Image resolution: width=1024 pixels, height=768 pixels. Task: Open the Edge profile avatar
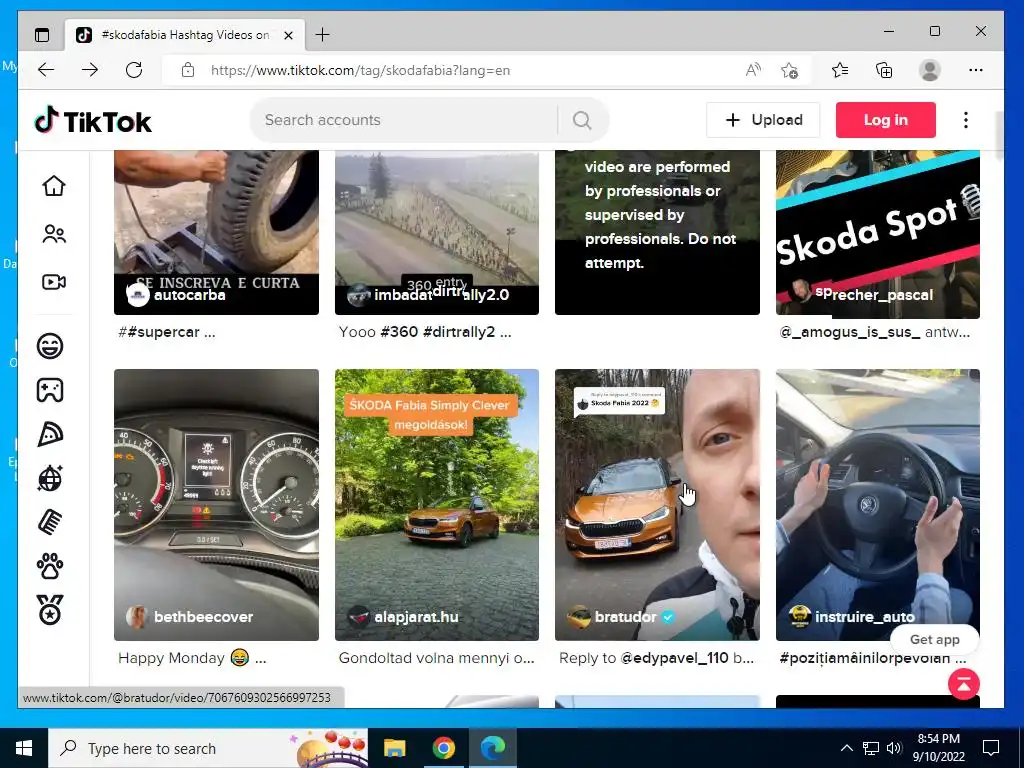(929, 70)
